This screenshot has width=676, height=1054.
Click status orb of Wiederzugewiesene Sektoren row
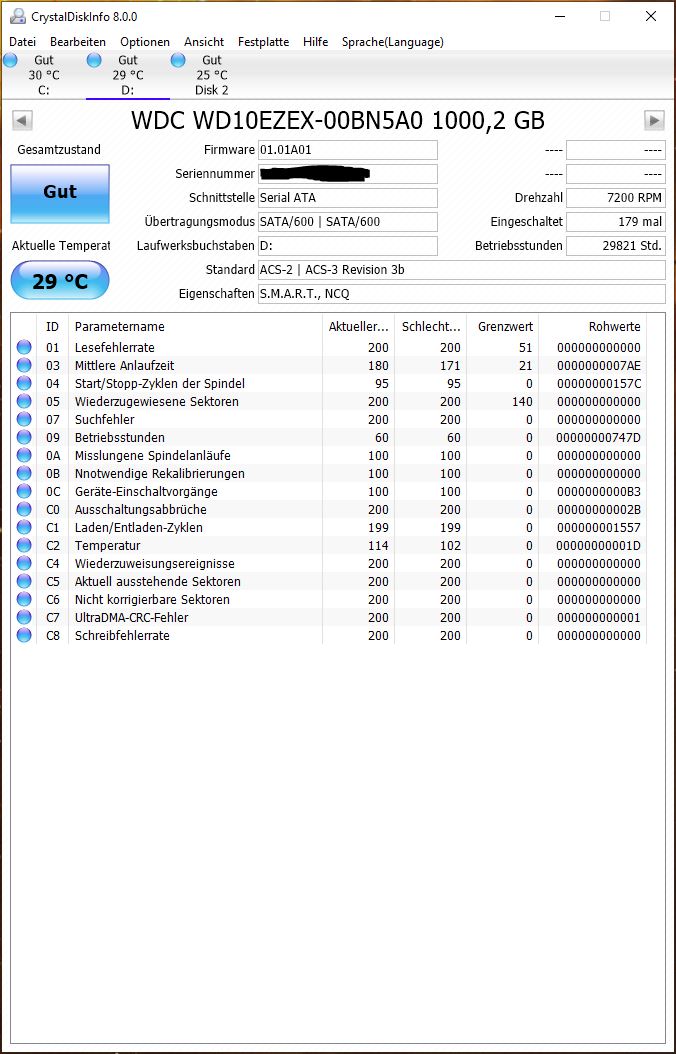[24, 401]
